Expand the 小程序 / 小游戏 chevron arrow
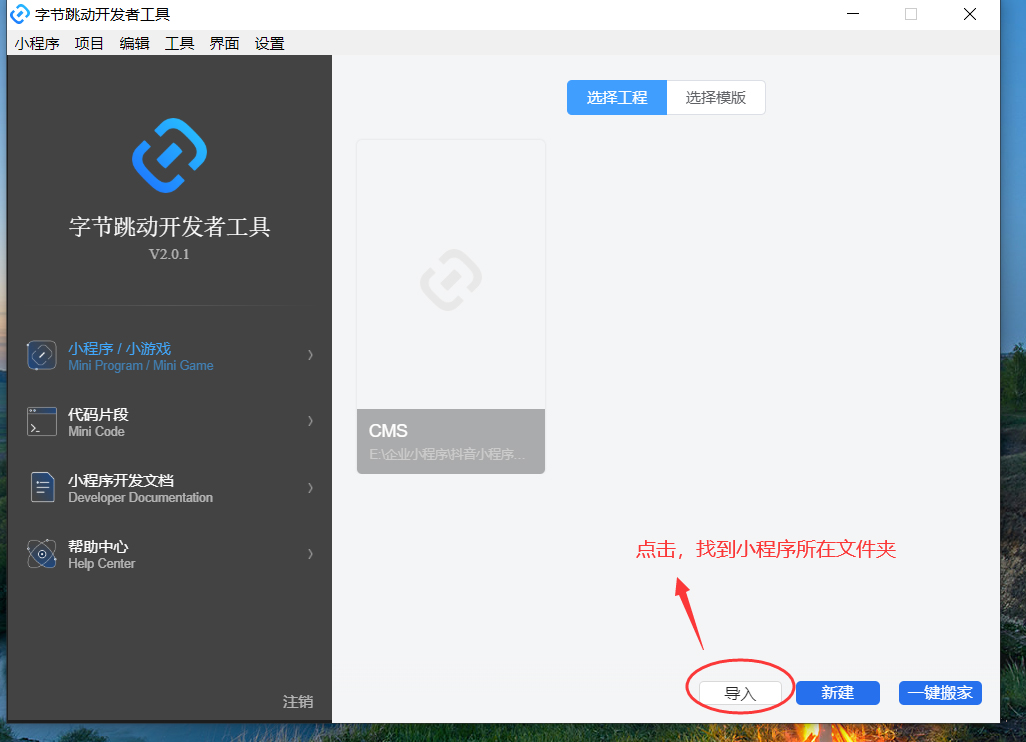The width and height of the screenshot is (1026, 742). pos(310,355)
